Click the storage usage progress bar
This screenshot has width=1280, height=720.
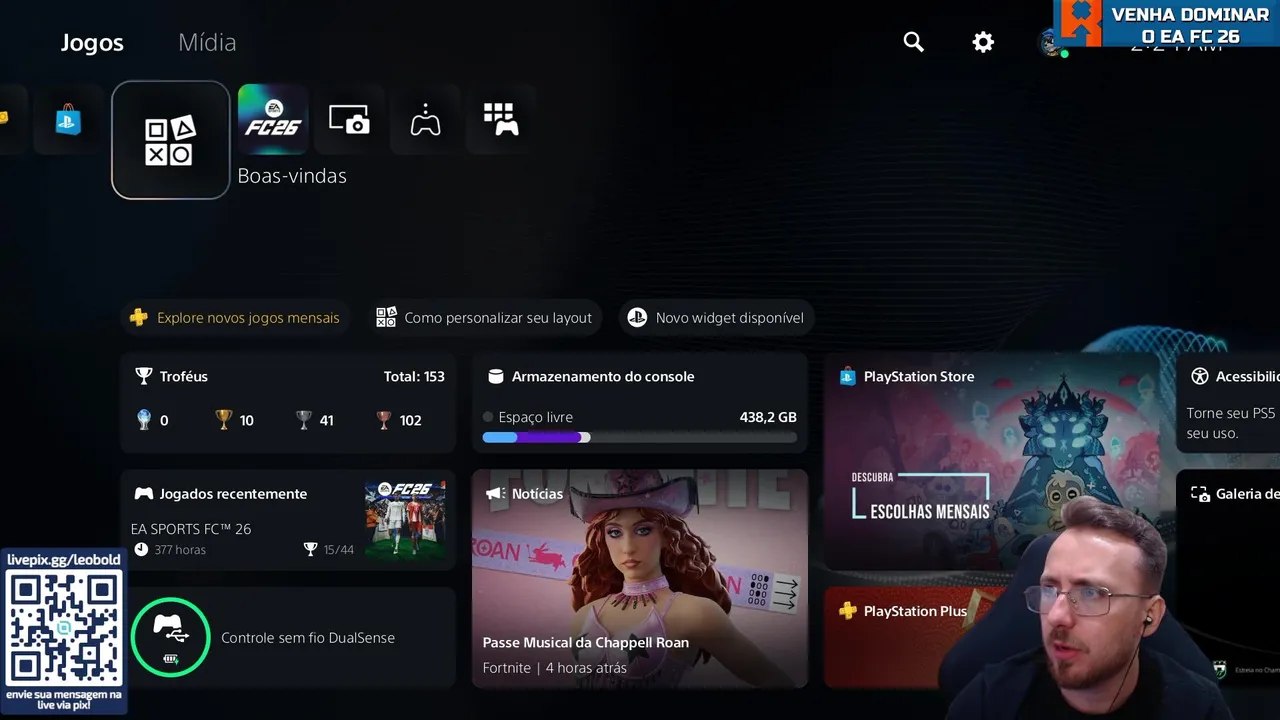click(640, 437)
